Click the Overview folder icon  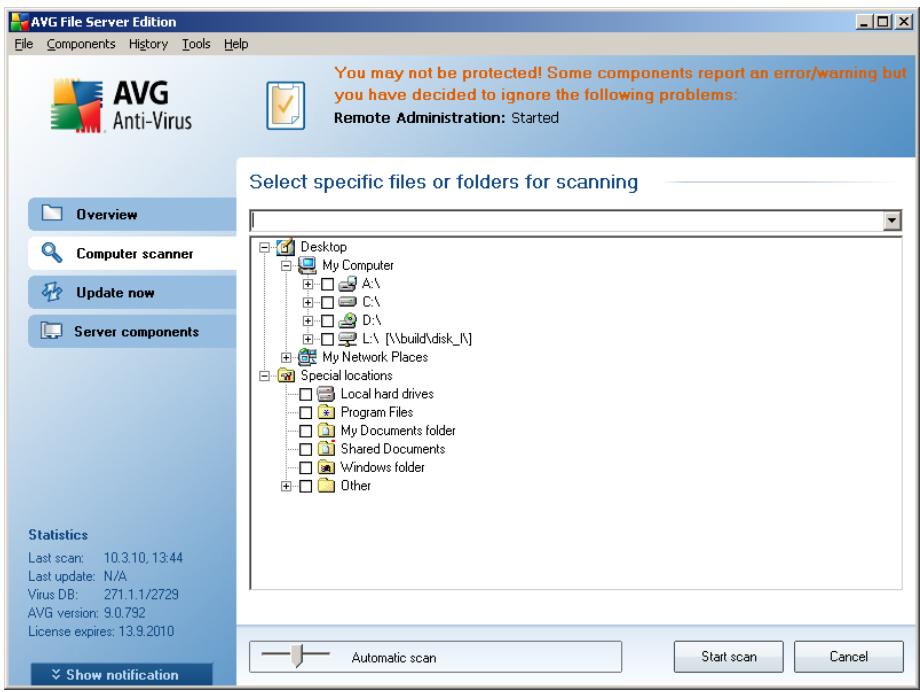click(x=52, y=213)
